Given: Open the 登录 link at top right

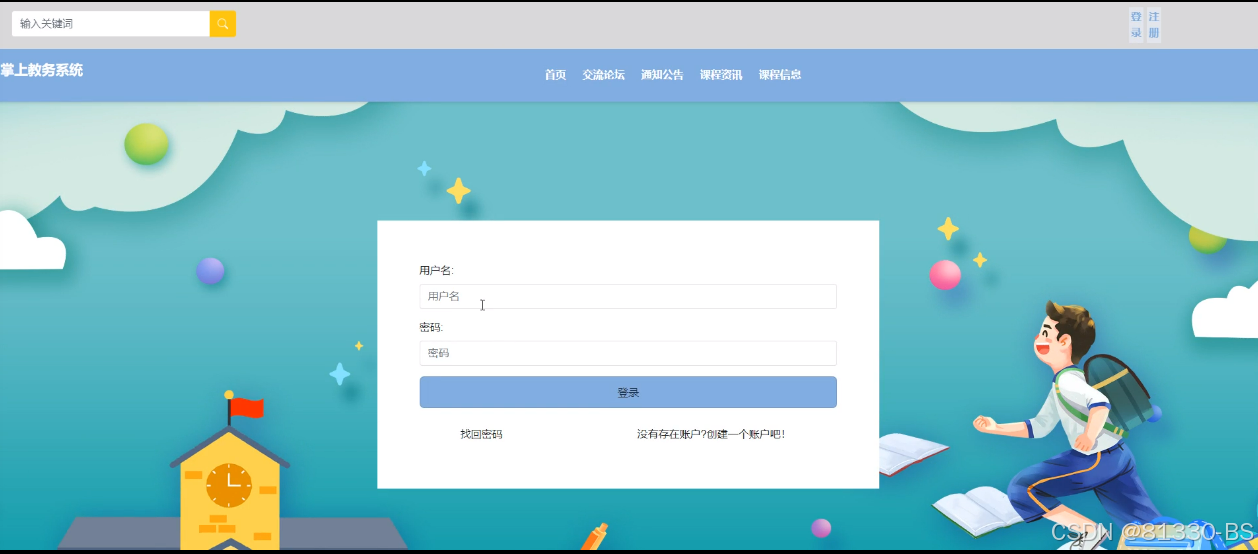Looking at the screenshot, I should [1136, 25].
